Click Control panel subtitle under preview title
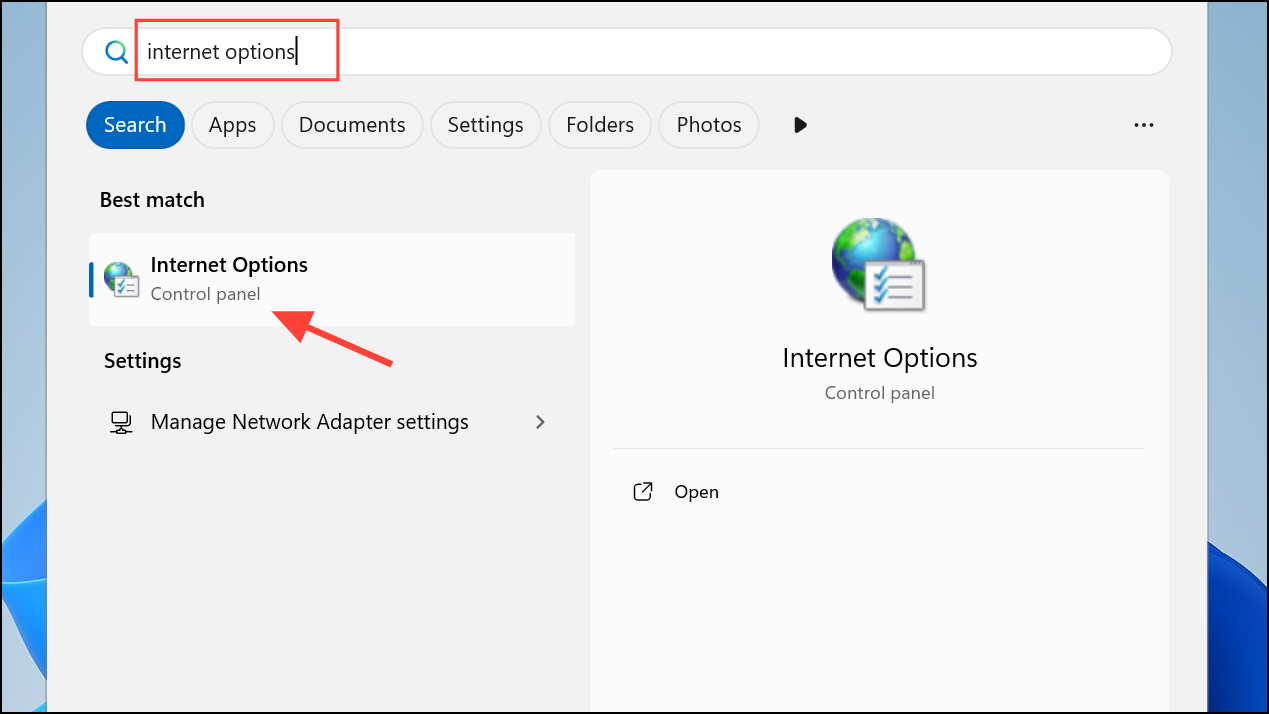Screen dimensions: 1269x714 pyautogui.click(x=880, y=393)
